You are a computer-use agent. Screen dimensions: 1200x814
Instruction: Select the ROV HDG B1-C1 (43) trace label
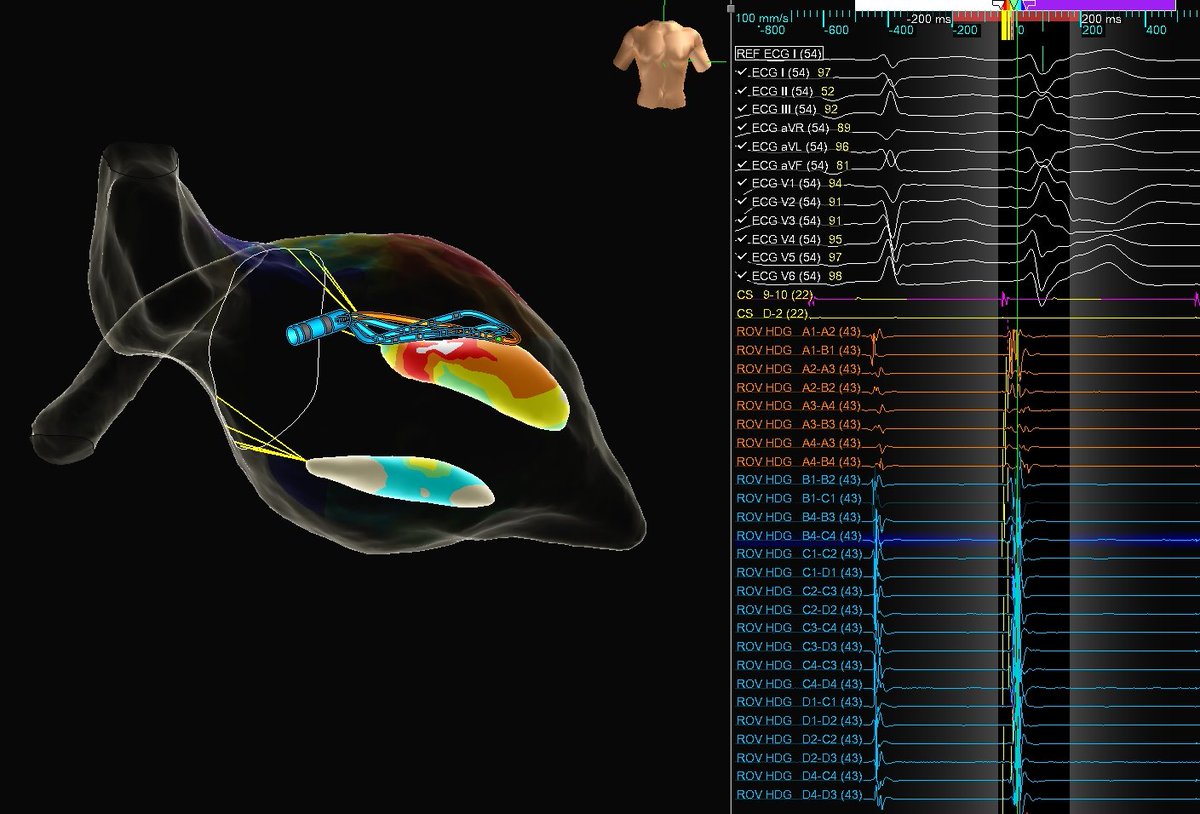tap(798, 498)
